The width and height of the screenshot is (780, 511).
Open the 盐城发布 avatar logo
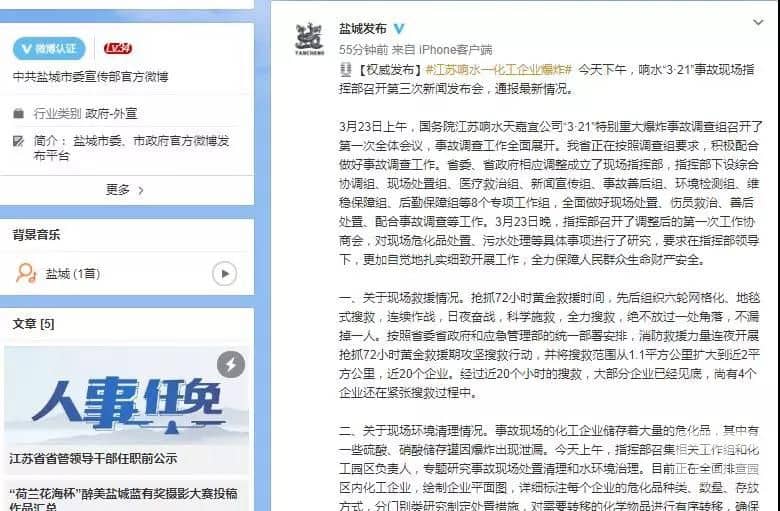tap(309, 38)
